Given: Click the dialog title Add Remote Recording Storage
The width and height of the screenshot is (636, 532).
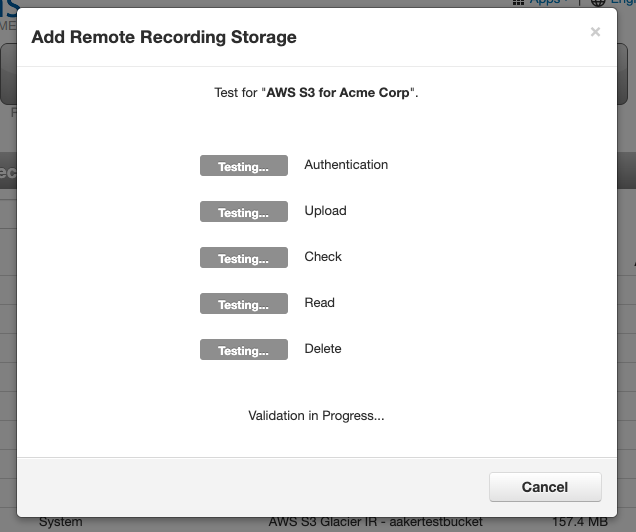Looking at the screenshot, I should (x=164, y=37).
